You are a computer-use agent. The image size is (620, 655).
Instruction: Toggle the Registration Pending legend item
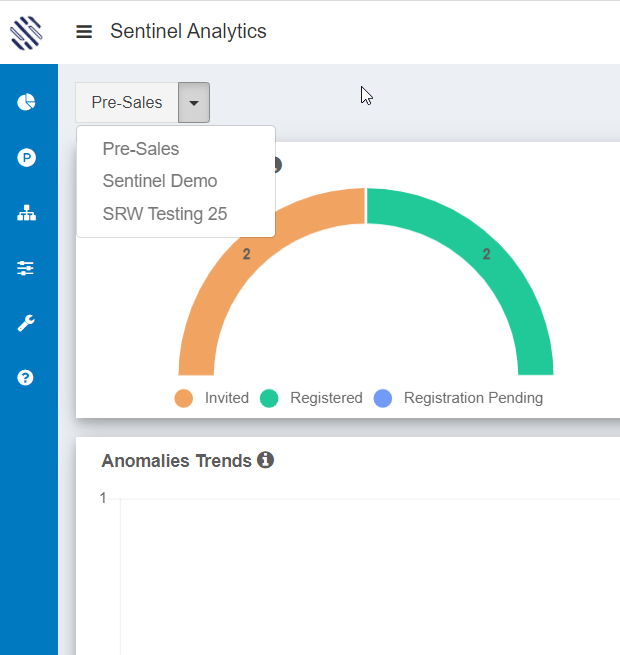pos(458,398)
